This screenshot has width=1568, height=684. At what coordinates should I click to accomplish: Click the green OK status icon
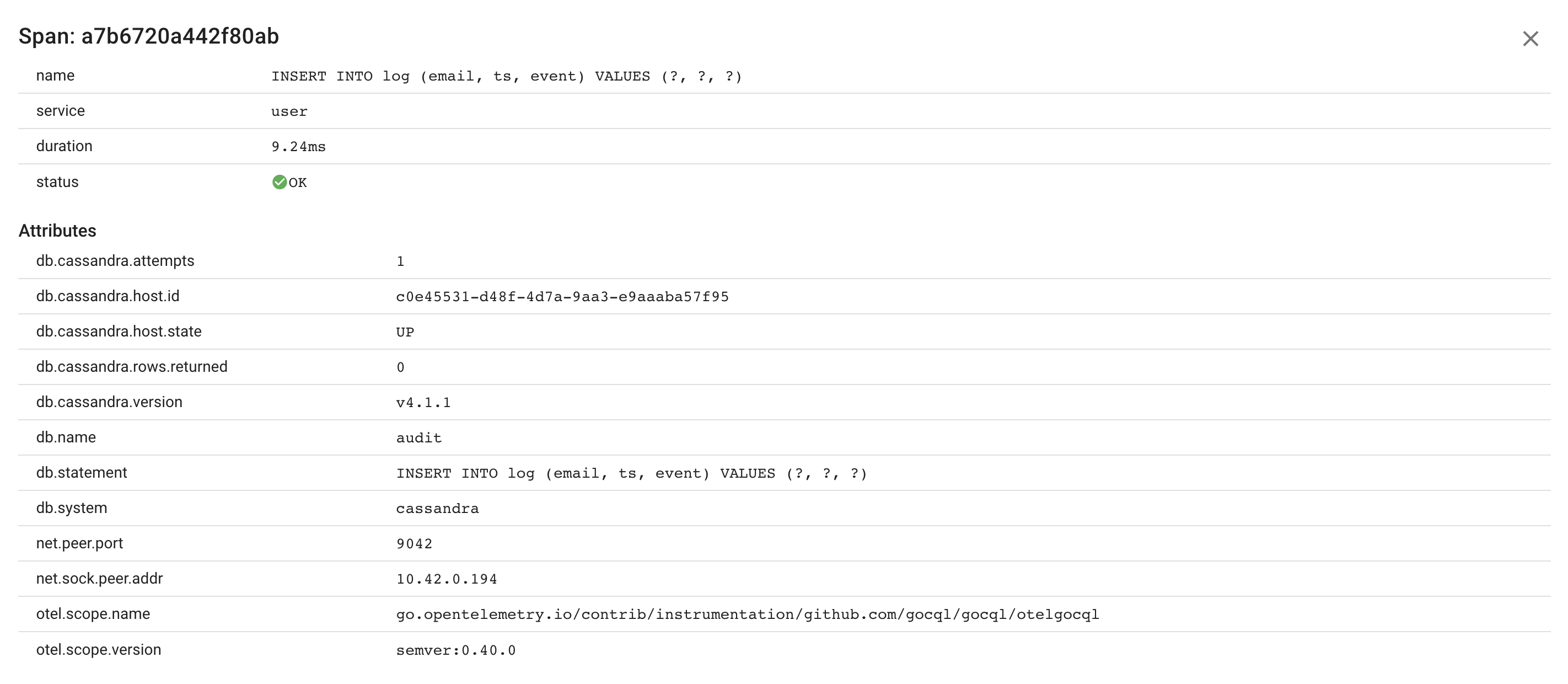point(280,182)
